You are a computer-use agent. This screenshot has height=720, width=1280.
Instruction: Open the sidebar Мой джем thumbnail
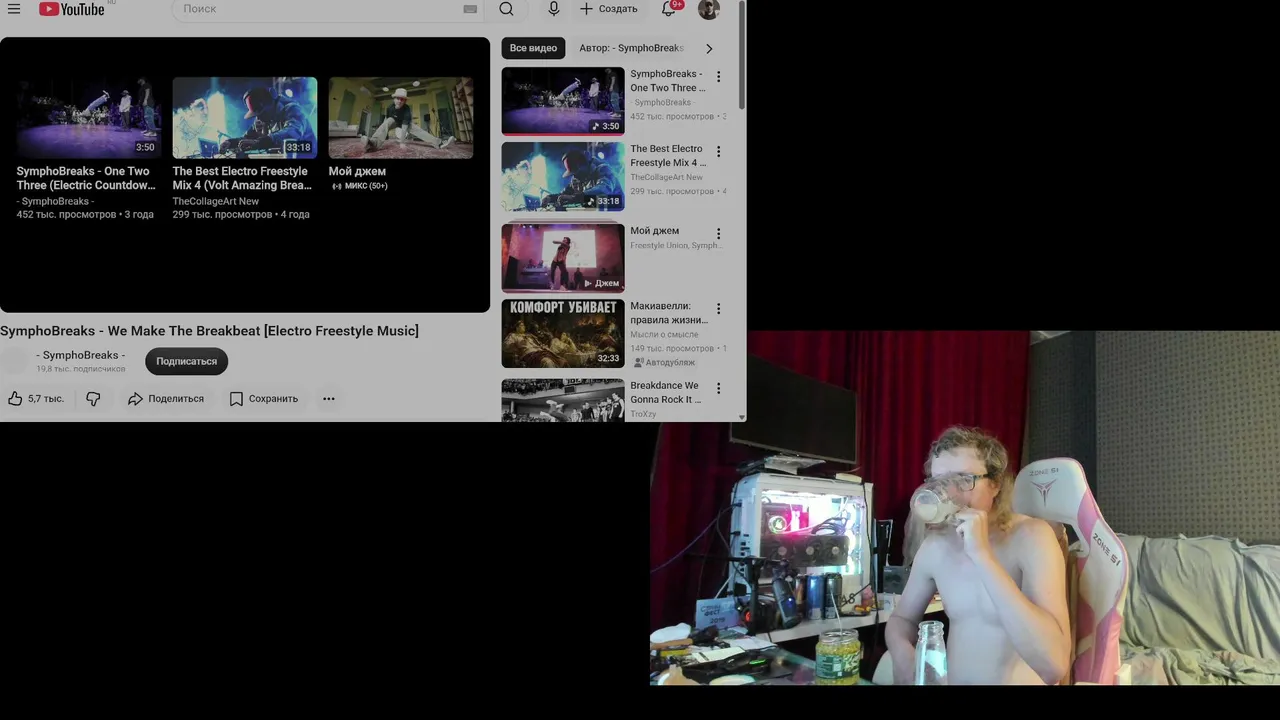[563, 257]
